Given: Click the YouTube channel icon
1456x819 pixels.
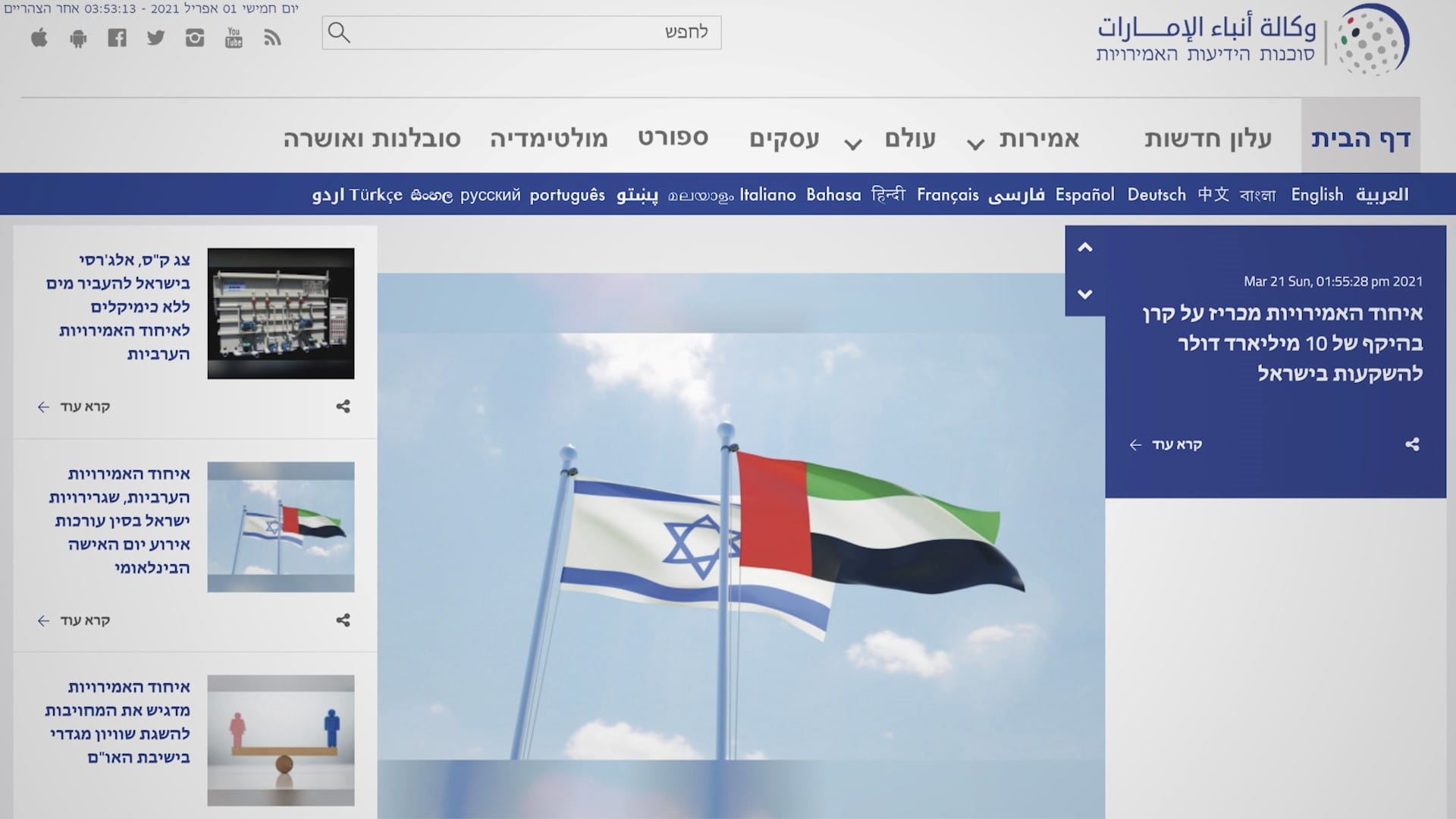Looking at the screenshot, I should pos(233,36).
